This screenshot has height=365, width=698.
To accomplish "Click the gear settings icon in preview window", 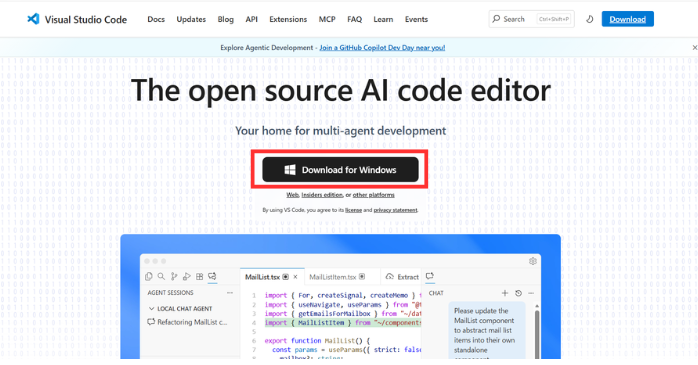I will [x=532, y=261].
